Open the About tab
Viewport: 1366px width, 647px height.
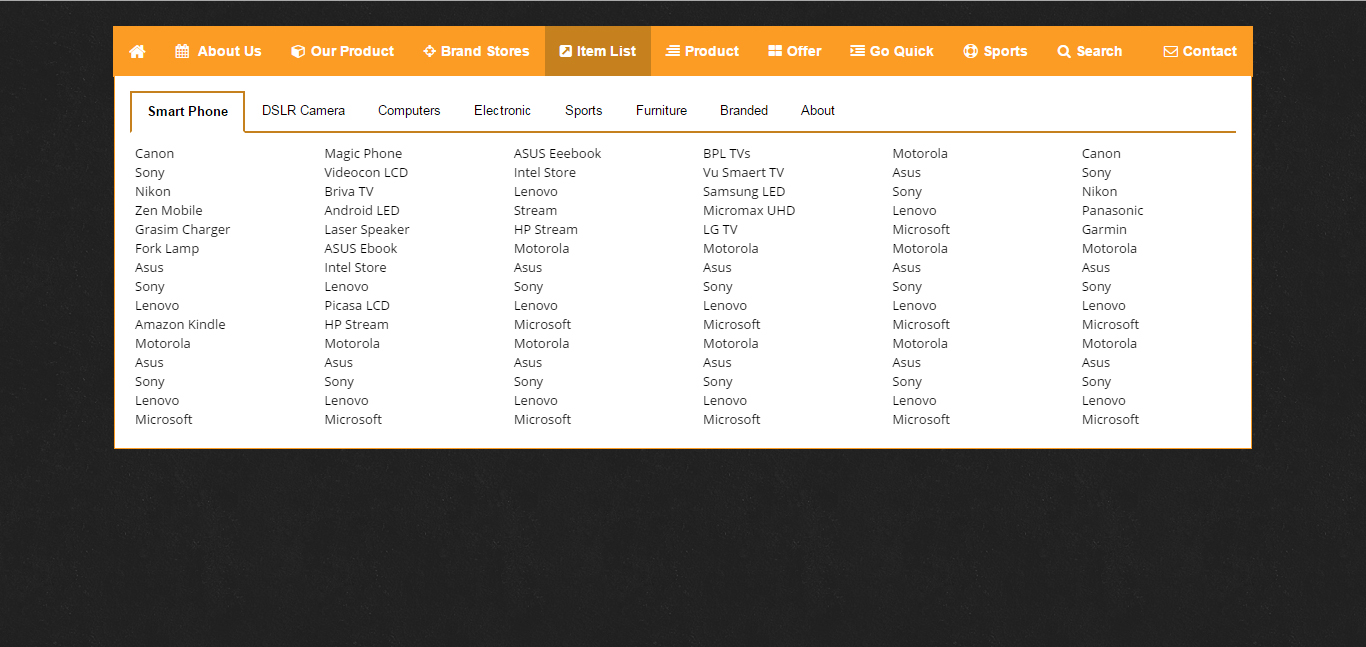pos(818,110)
